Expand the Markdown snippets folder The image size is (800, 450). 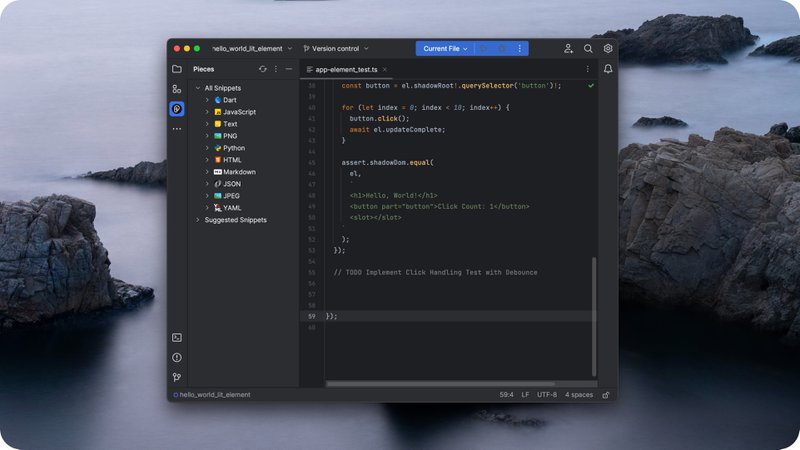coord(207,172)
